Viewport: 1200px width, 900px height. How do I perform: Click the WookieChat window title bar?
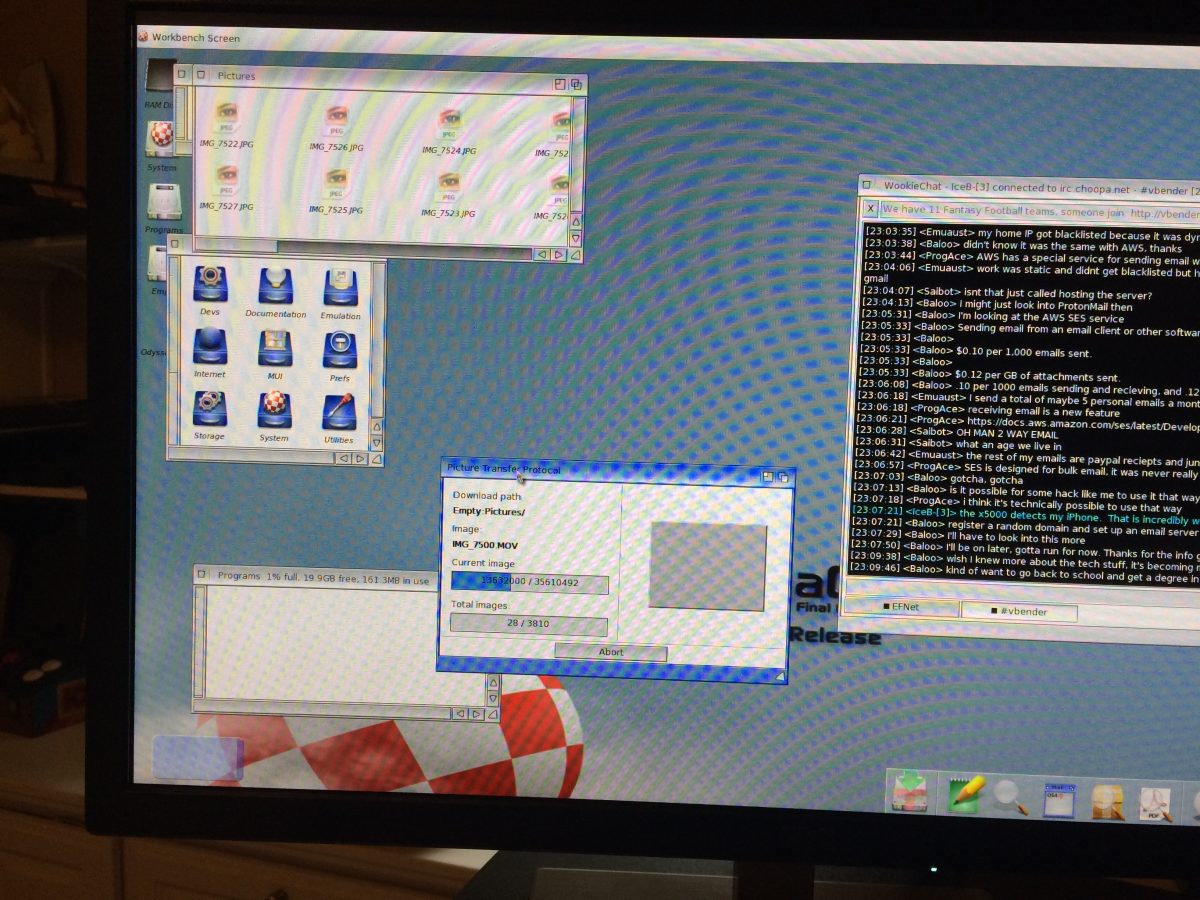(1030, 186)
